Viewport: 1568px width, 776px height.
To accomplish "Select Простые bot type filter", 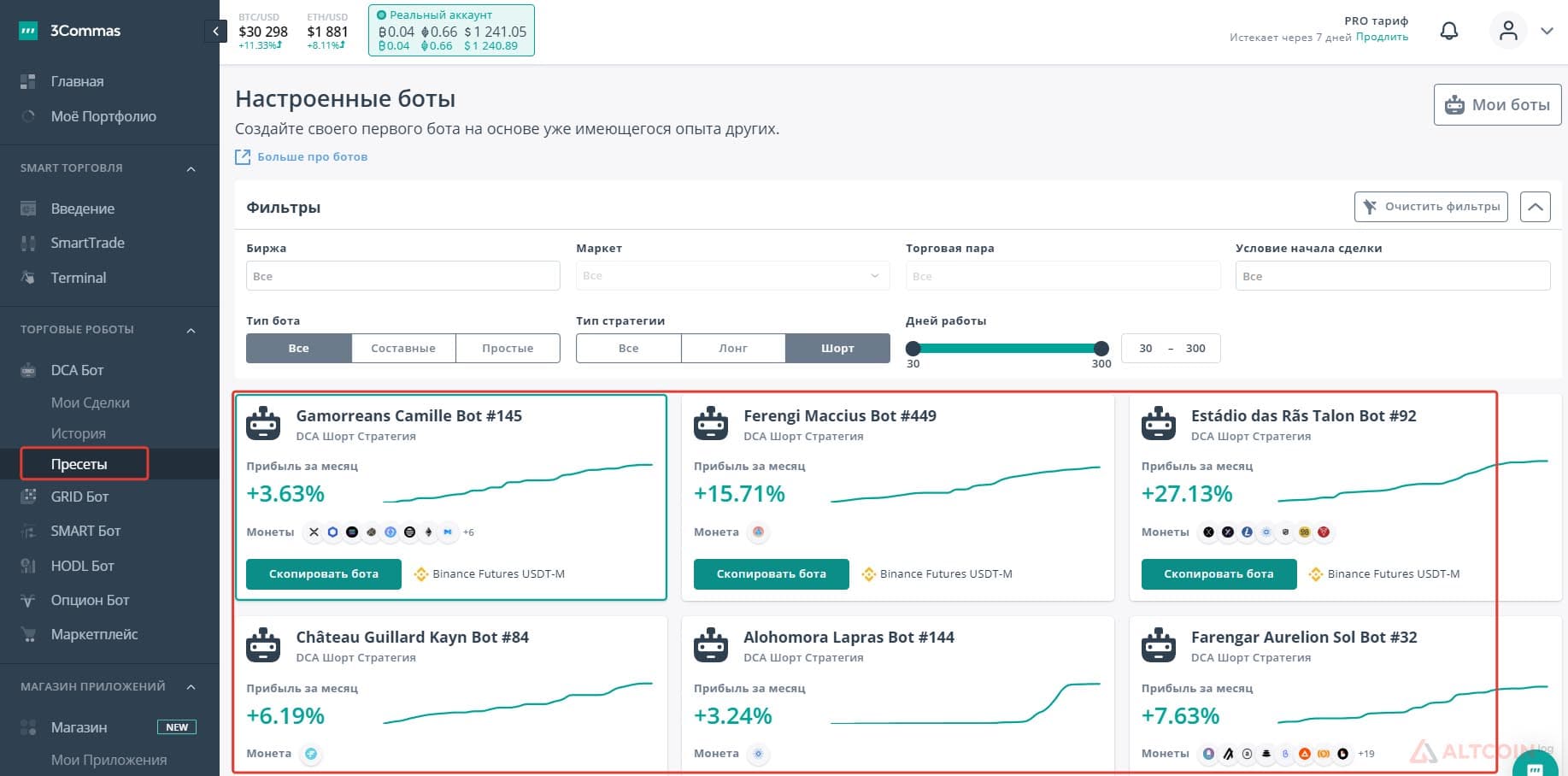I will point(508,348).
